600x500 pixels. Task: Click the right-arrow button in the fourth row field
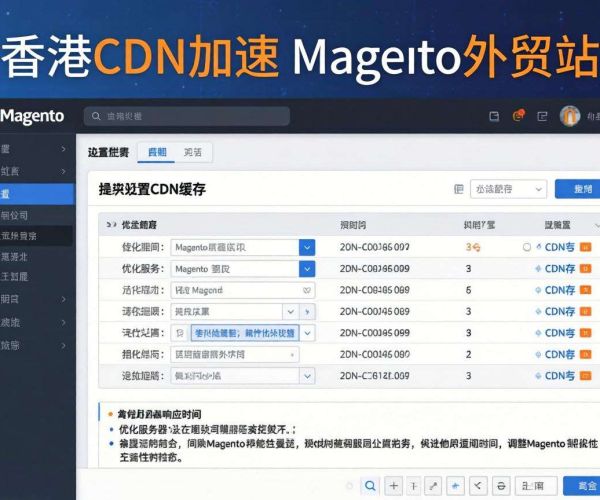tap(307, 312)
